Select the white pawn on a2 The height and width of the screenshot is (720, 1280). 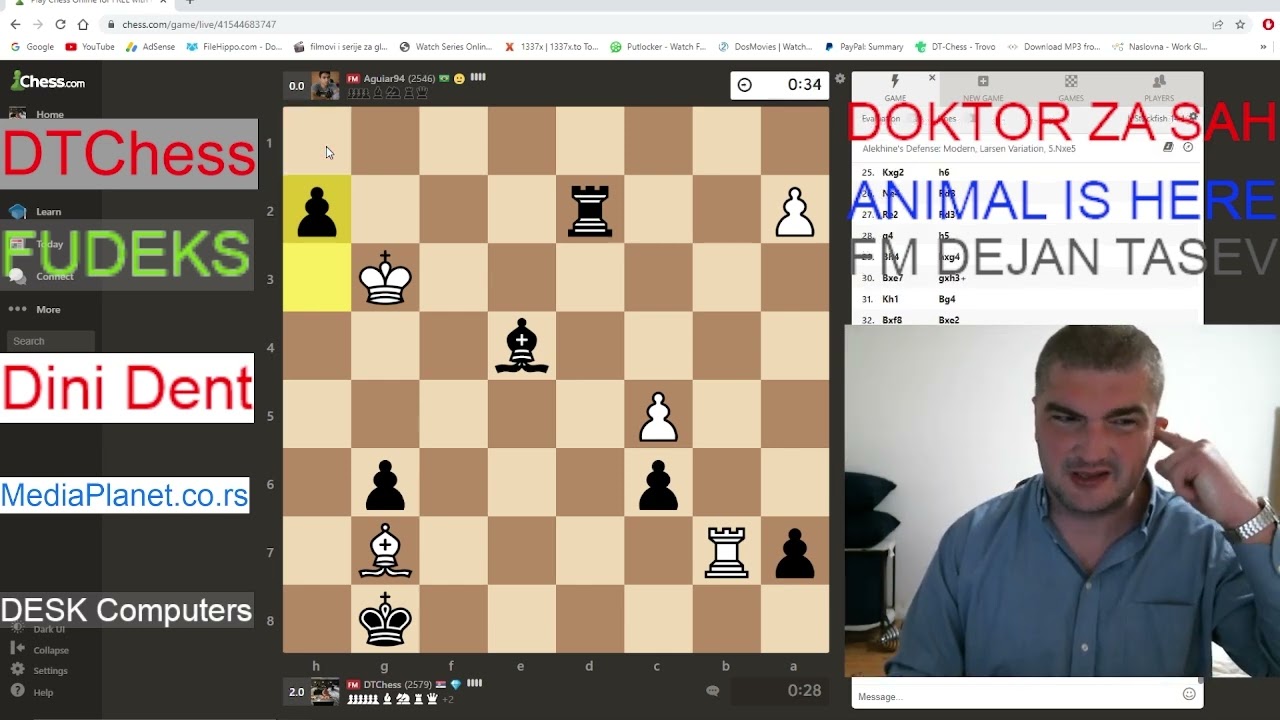point(794,210)
